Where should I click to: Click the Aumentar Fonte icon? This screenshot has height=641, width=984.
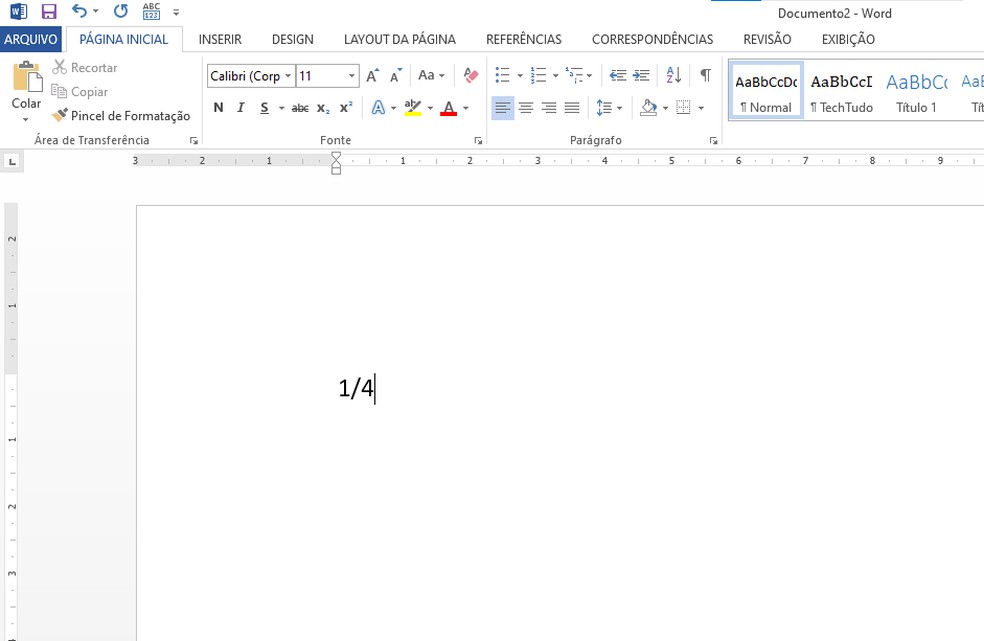tap(371, 74)
